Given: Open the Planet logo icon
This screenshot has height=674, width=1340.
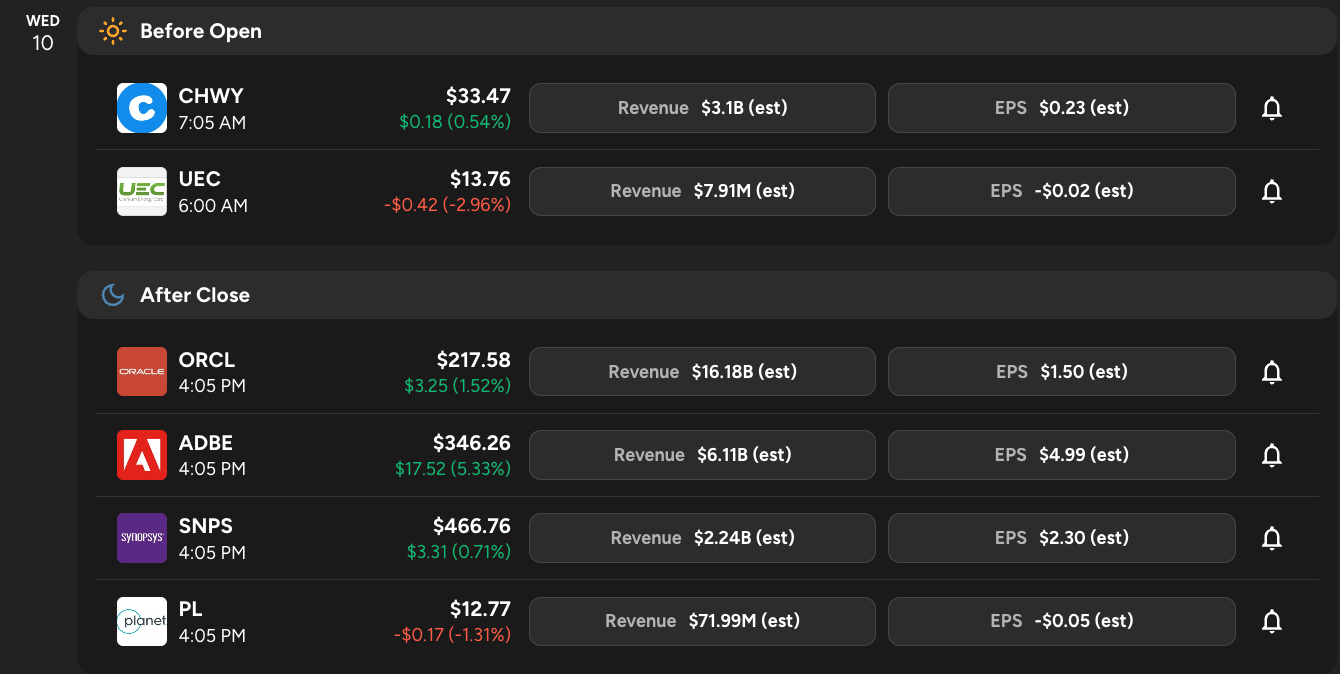Looking at the screenshot, I should [142, 621].
